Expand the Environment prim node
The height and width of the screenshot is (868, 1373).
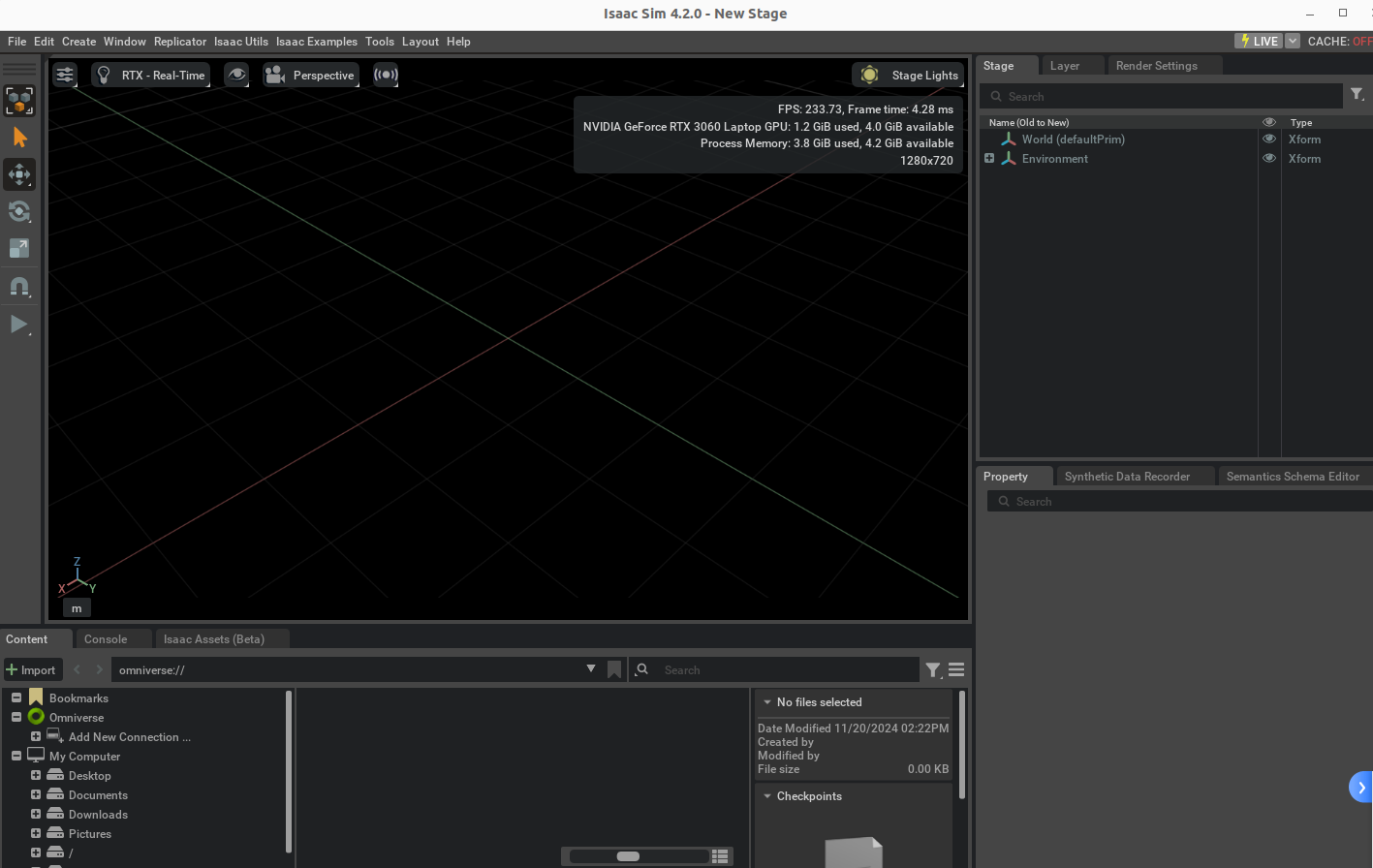pos(989,158)
